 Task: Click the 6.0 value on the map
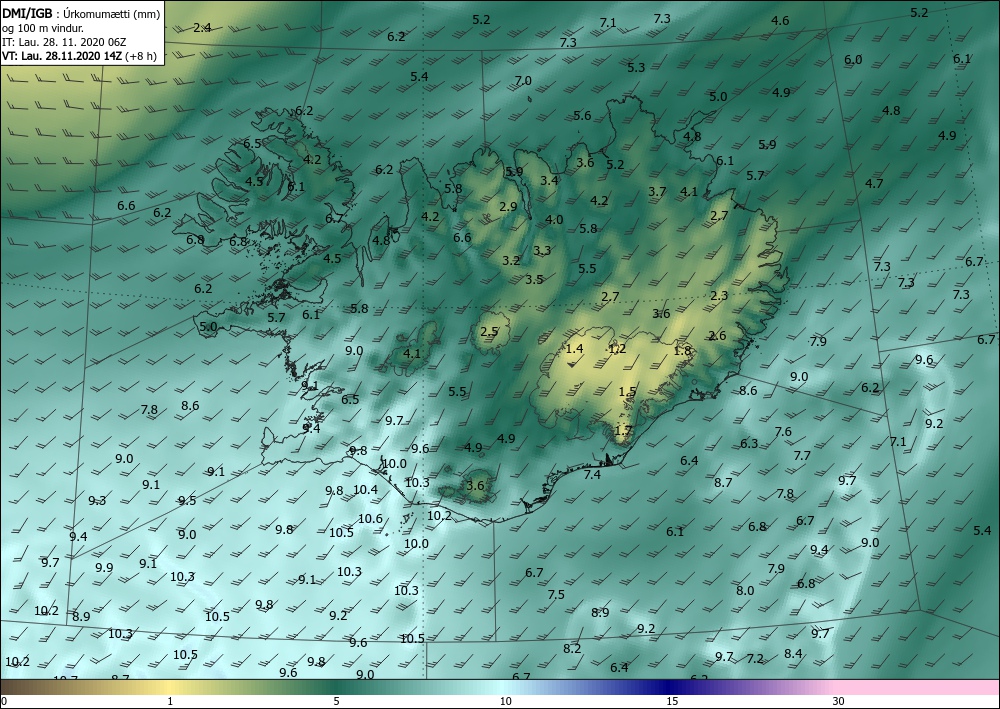tap(853, 60)
